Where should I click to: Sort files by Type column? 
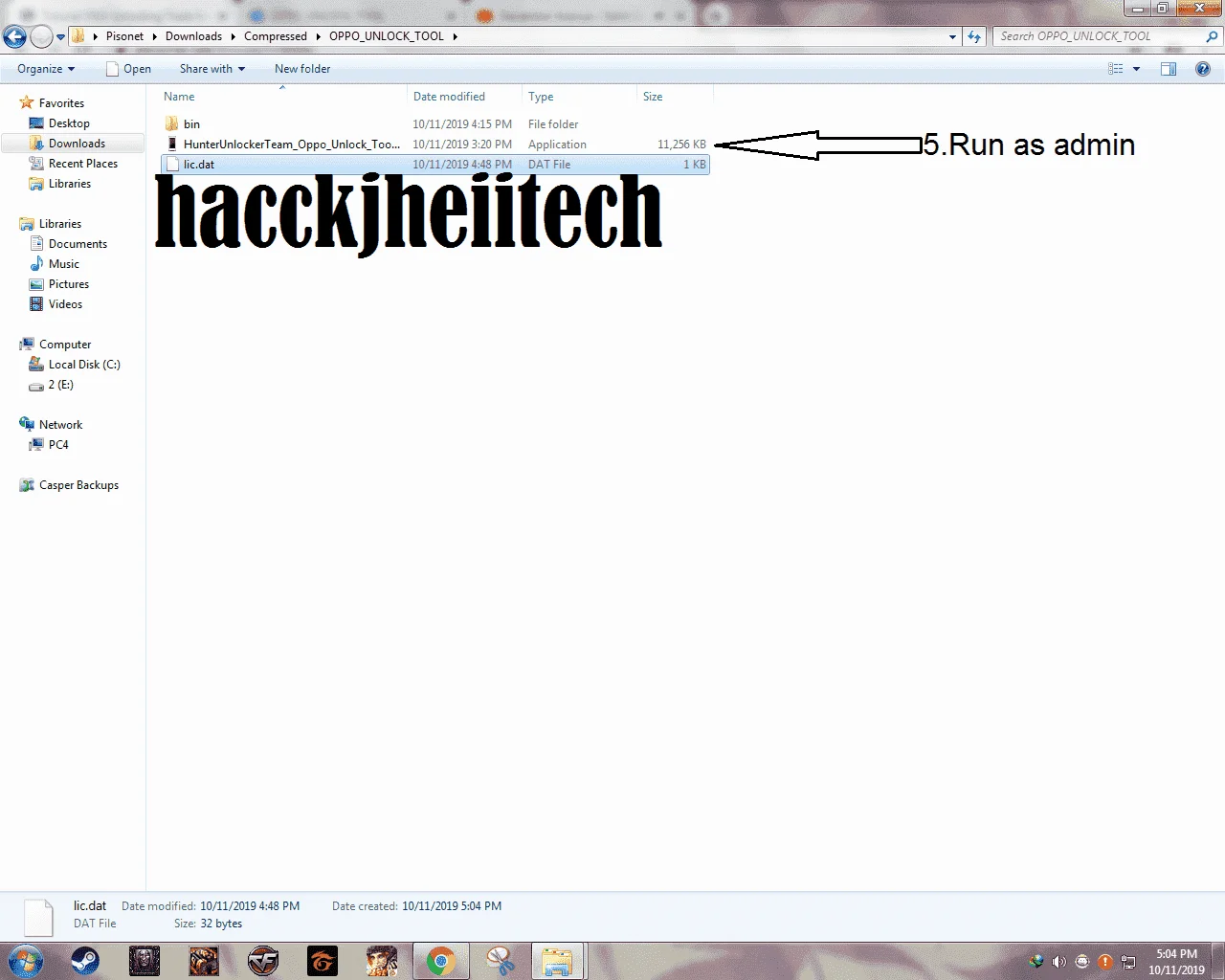(580, 97)
